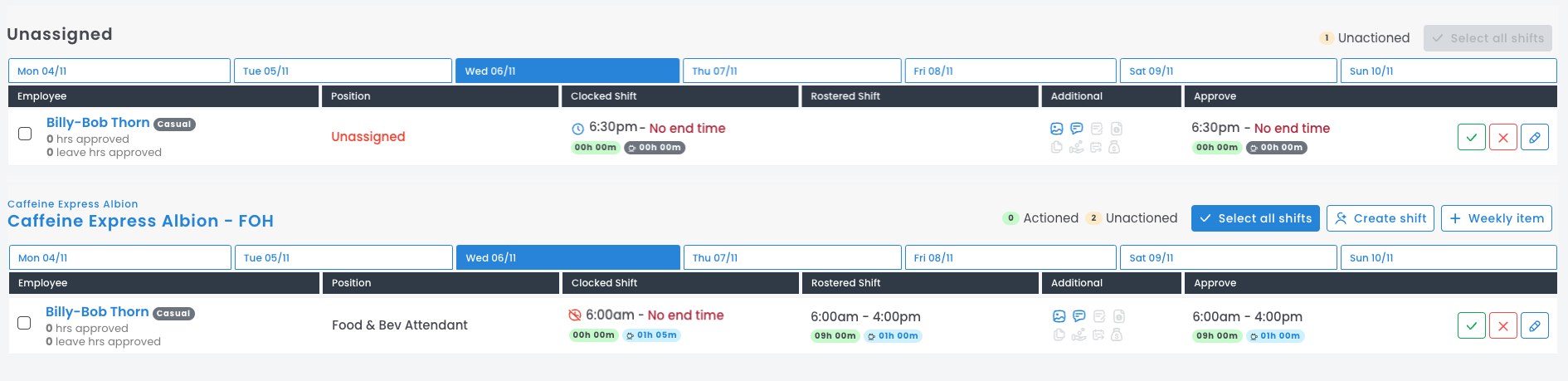Open the Caffeine Express Albion location link
1568x381 pixels.
click(73, 204)
